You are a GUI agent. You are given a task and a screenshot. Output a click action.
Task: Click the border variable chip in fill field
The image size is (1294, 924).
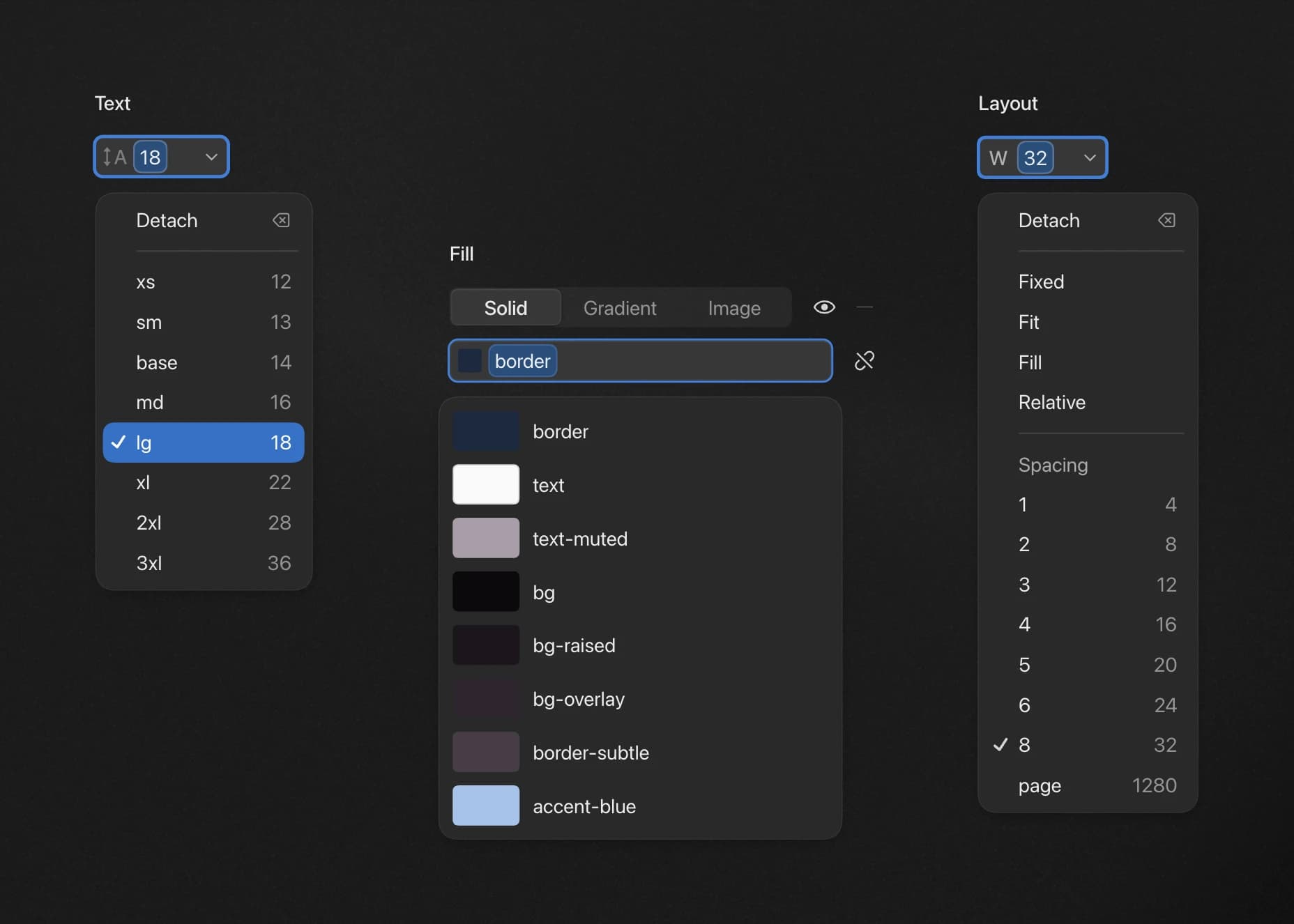tap(523, 361)
